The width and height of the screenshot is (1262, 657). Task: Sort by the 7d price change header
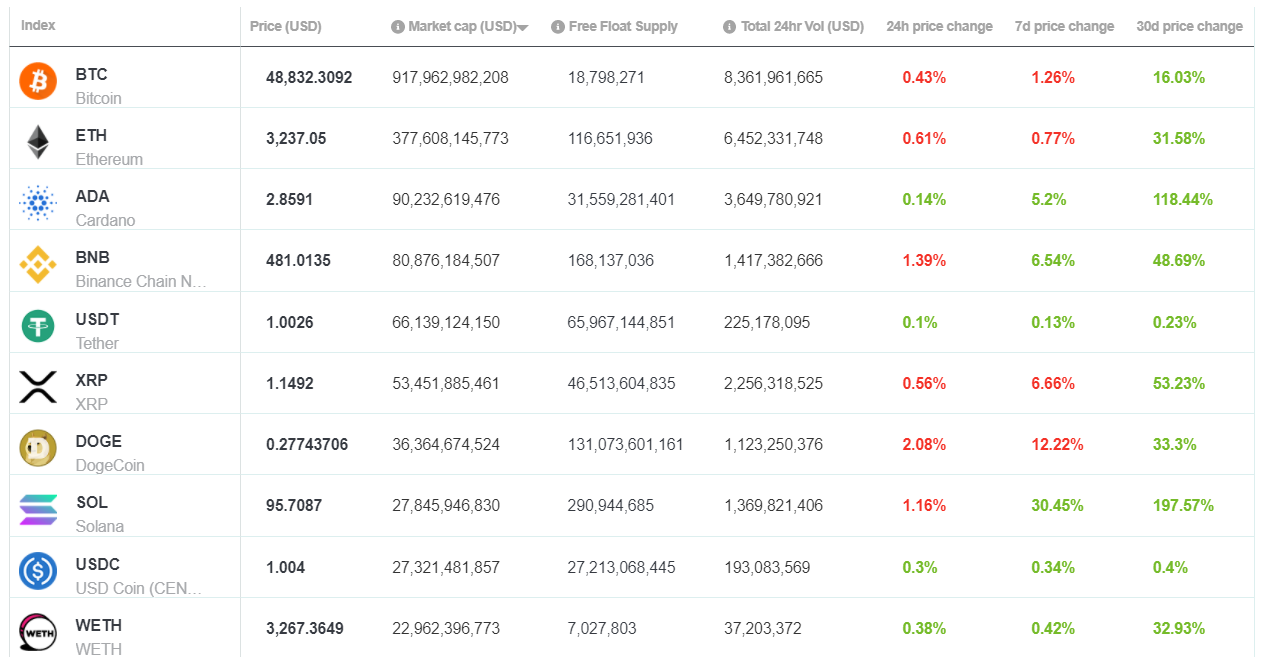[1064, 26]
